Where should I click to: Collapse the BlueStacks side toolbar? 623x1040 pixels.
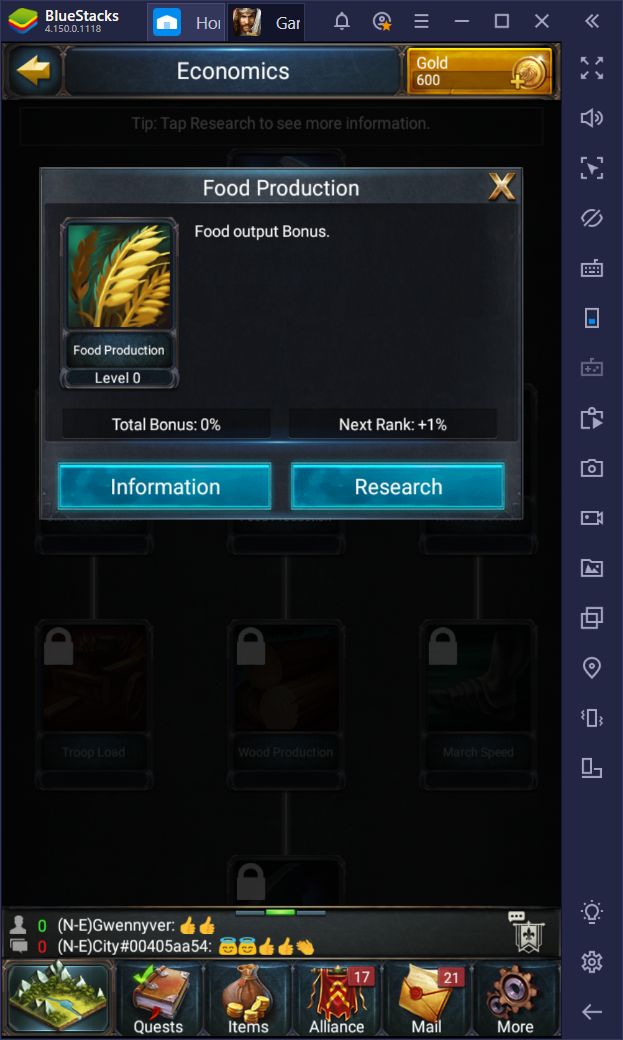click(592, 21)
